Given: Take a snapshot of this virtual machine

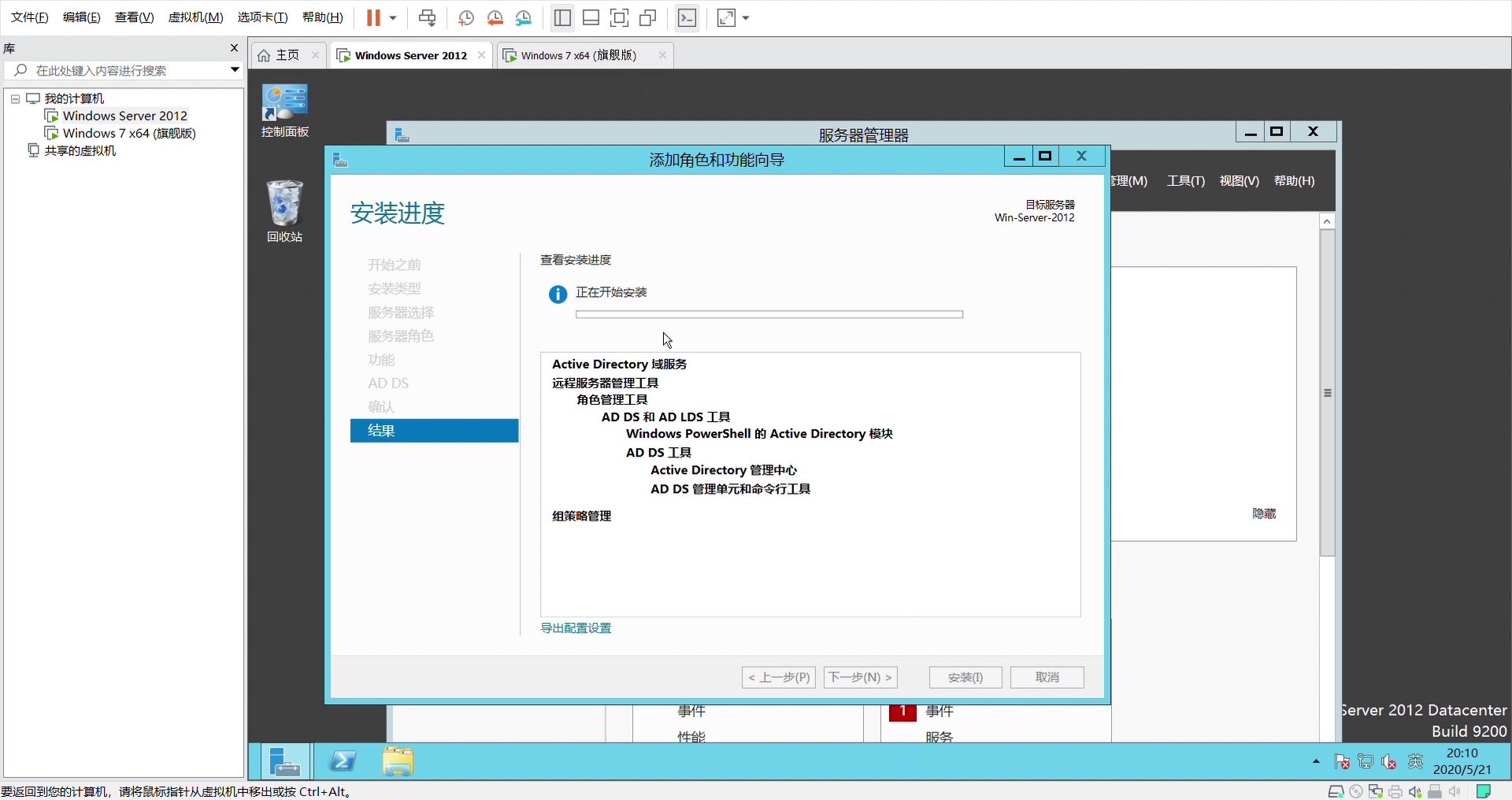Looking at the screenshot, I should tap(466, 17).
